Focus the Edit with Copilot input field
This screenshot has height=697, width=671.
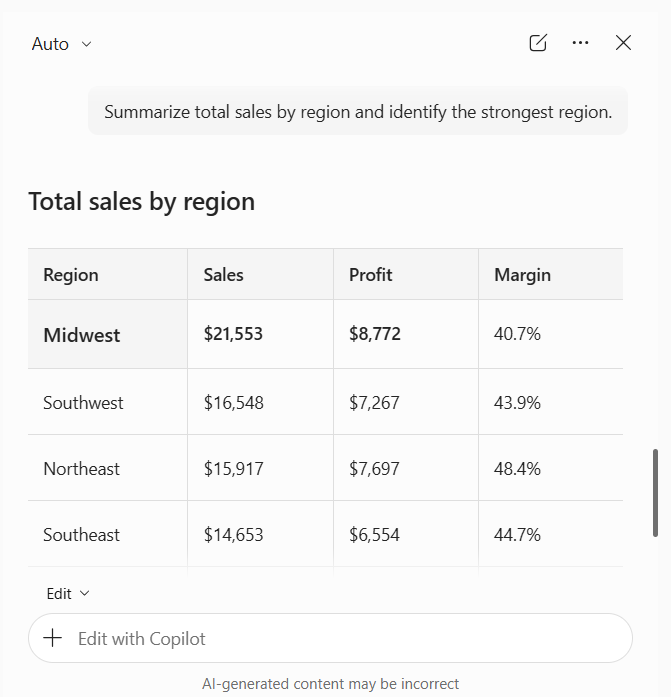[x=330, y=638]
